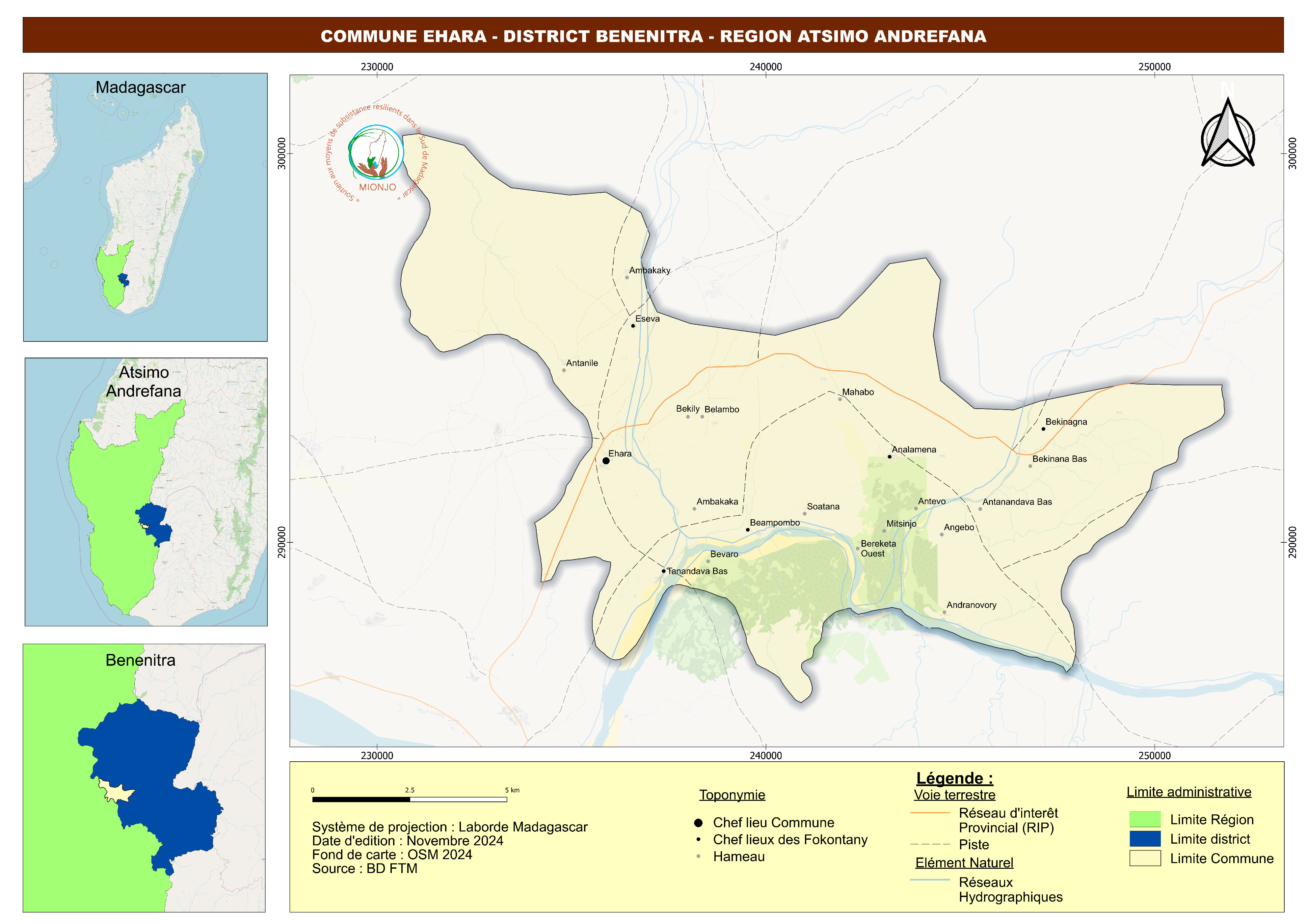Click the blue hydrographic network legend line
This screenshot has width=1308, height=924.
[x=930, y=880]
